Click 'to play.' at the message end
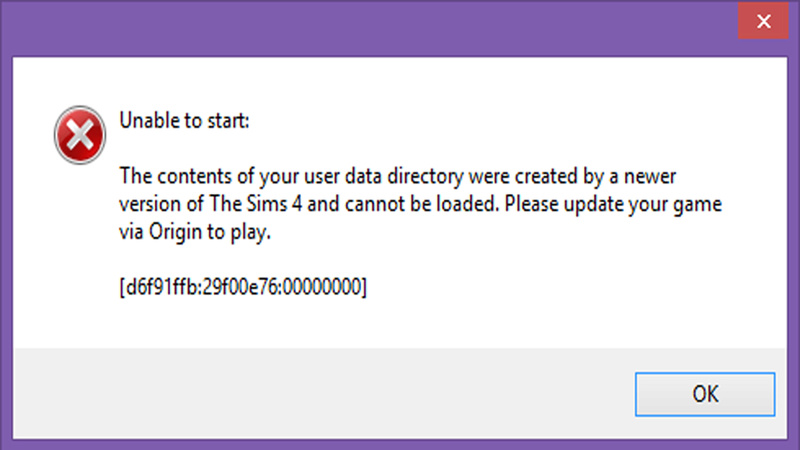Viewport: 800px width, 450px height. click(x=239, y=233)
